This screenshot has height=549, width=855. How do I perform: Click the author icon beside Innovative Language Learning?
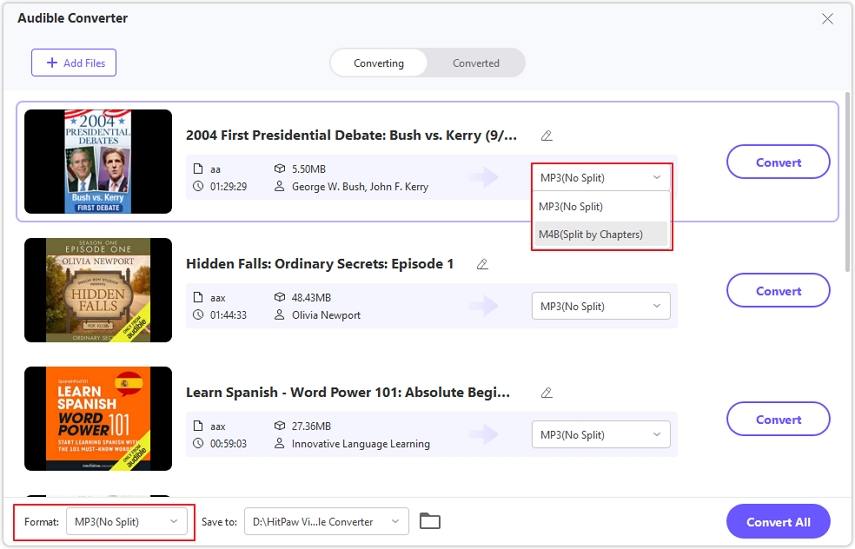279,444
